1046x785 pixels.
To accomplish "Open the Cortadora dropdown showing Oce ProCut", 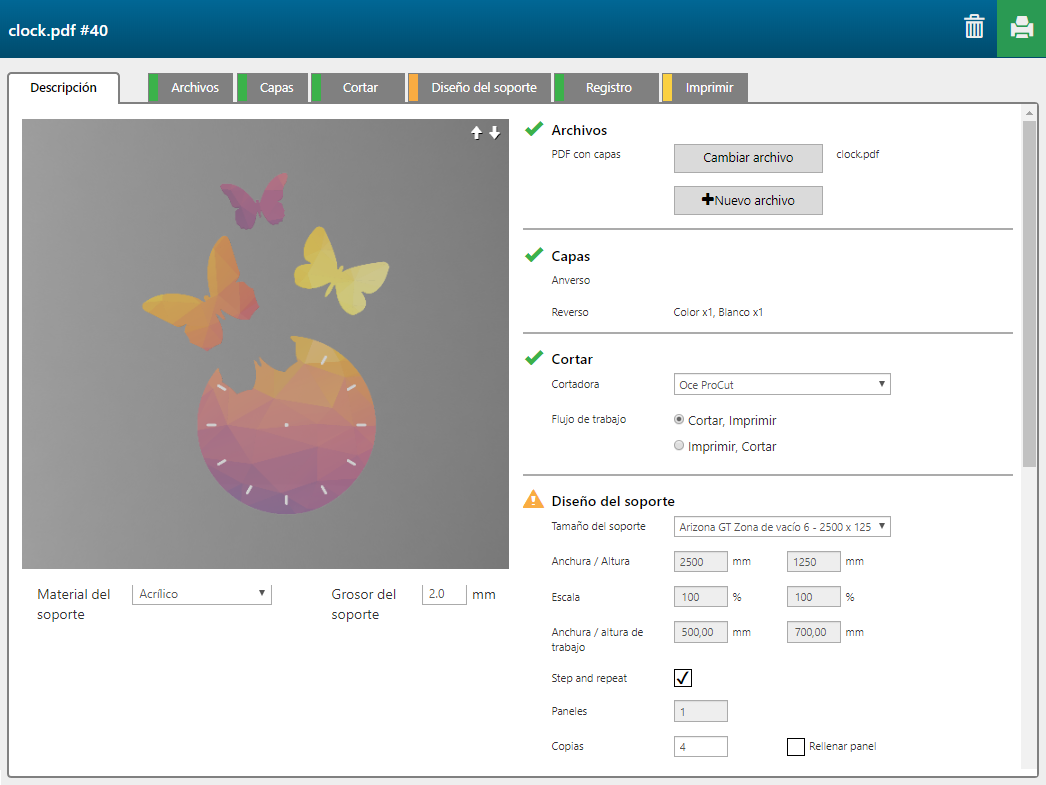I will [781, 385].
